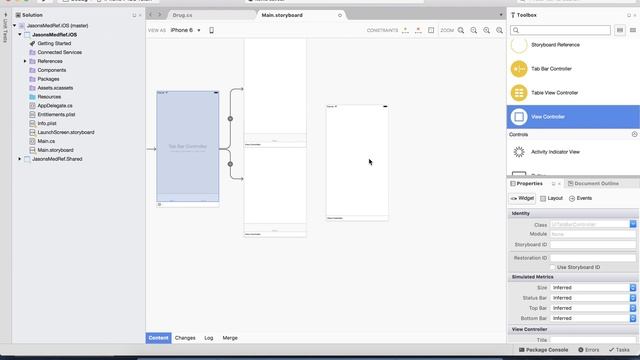640x360 pixels.
Task: Select Assets.xcassets in the solution tree
Action: pyautogui.click(x=55, y=88)
